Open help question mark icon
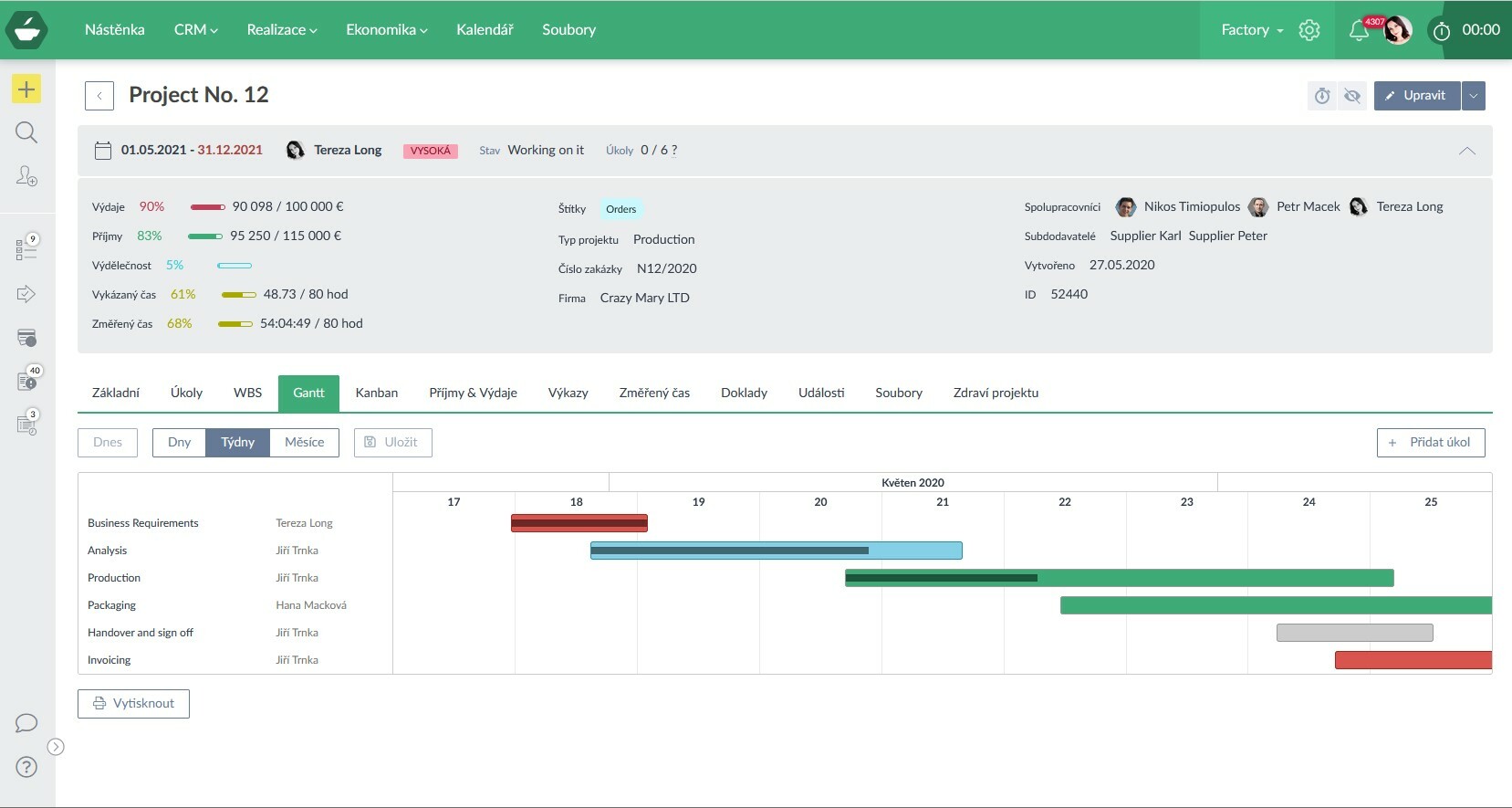 (26, 767)
